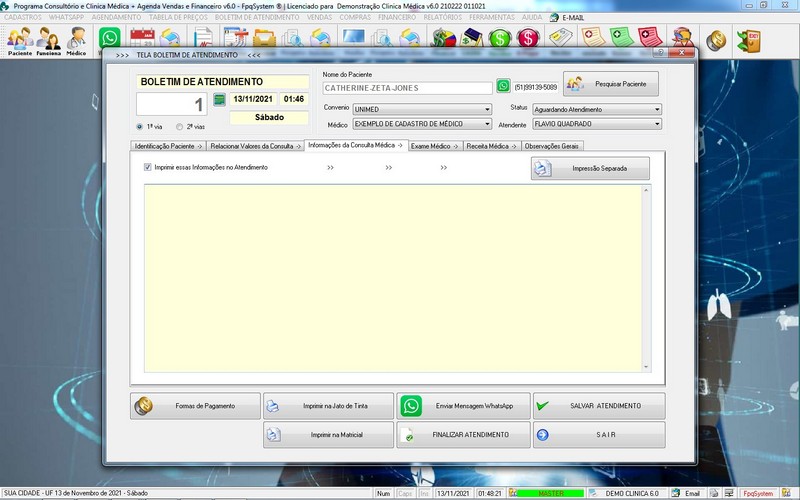Screen dimensions: 800x500
Task: Click the Funciona toolbar icon
Action: tap(48, 41)
